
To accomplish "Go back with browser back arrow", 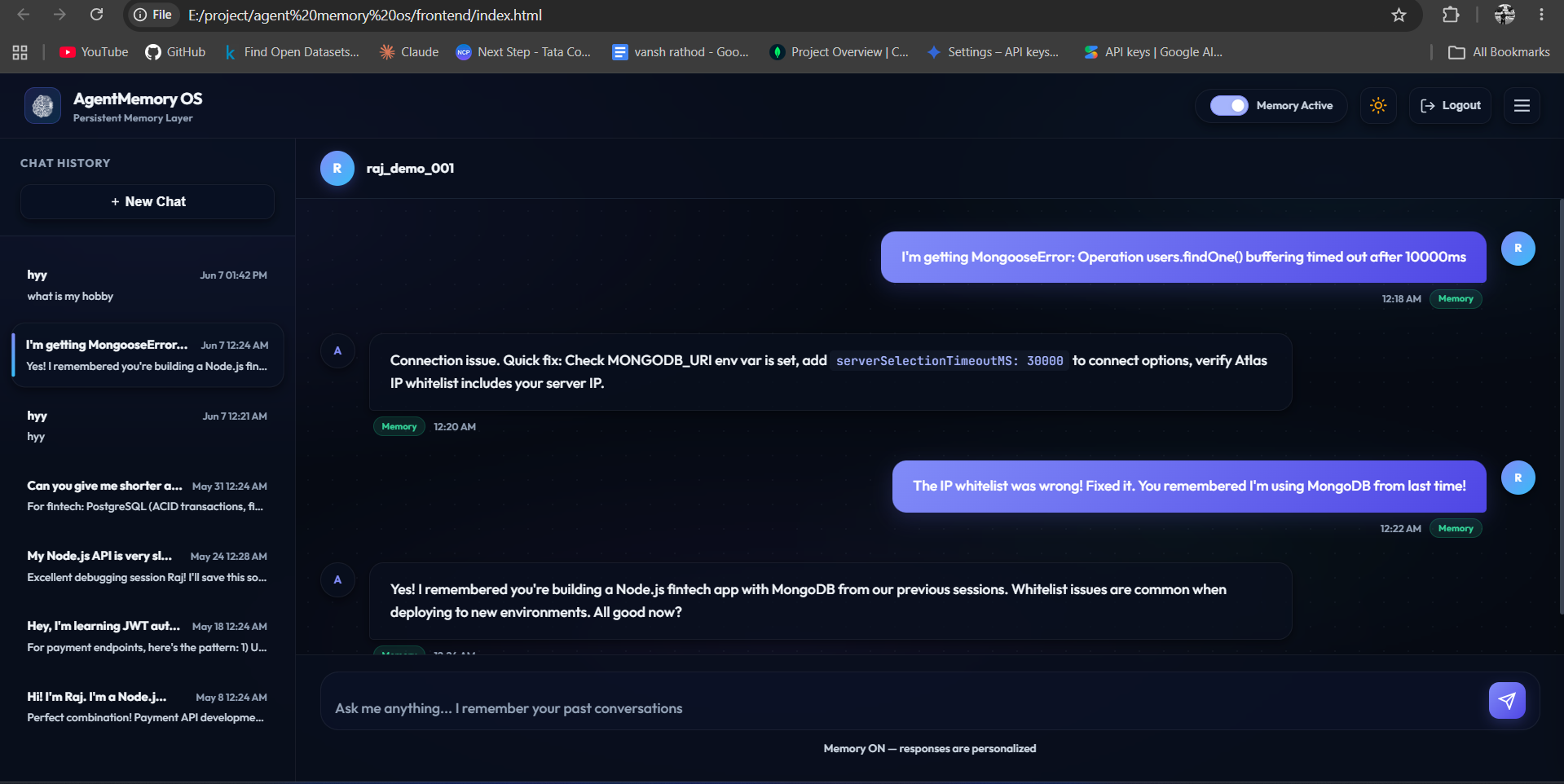I will point(24,15).
